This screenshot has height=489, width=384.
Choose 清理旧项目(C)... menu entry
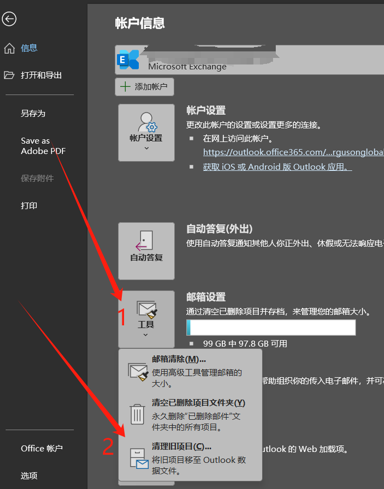190,458
